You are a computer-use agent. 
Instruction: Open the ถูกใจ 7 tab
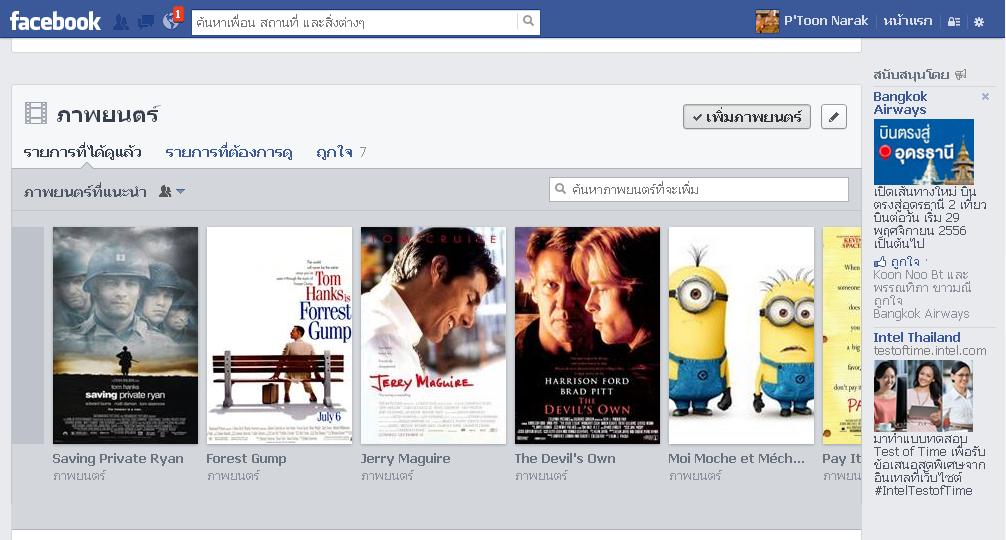(341, 153)
